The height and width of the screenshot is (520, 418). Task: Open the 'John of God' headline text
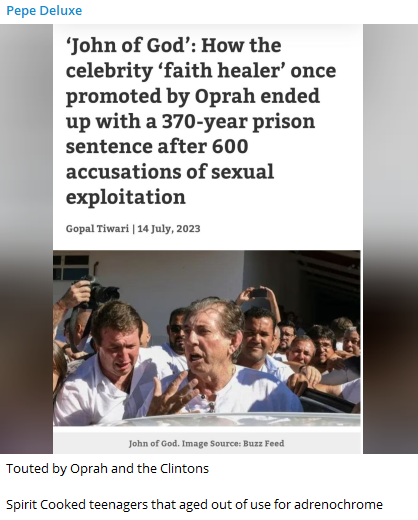(x=201, y=121)
